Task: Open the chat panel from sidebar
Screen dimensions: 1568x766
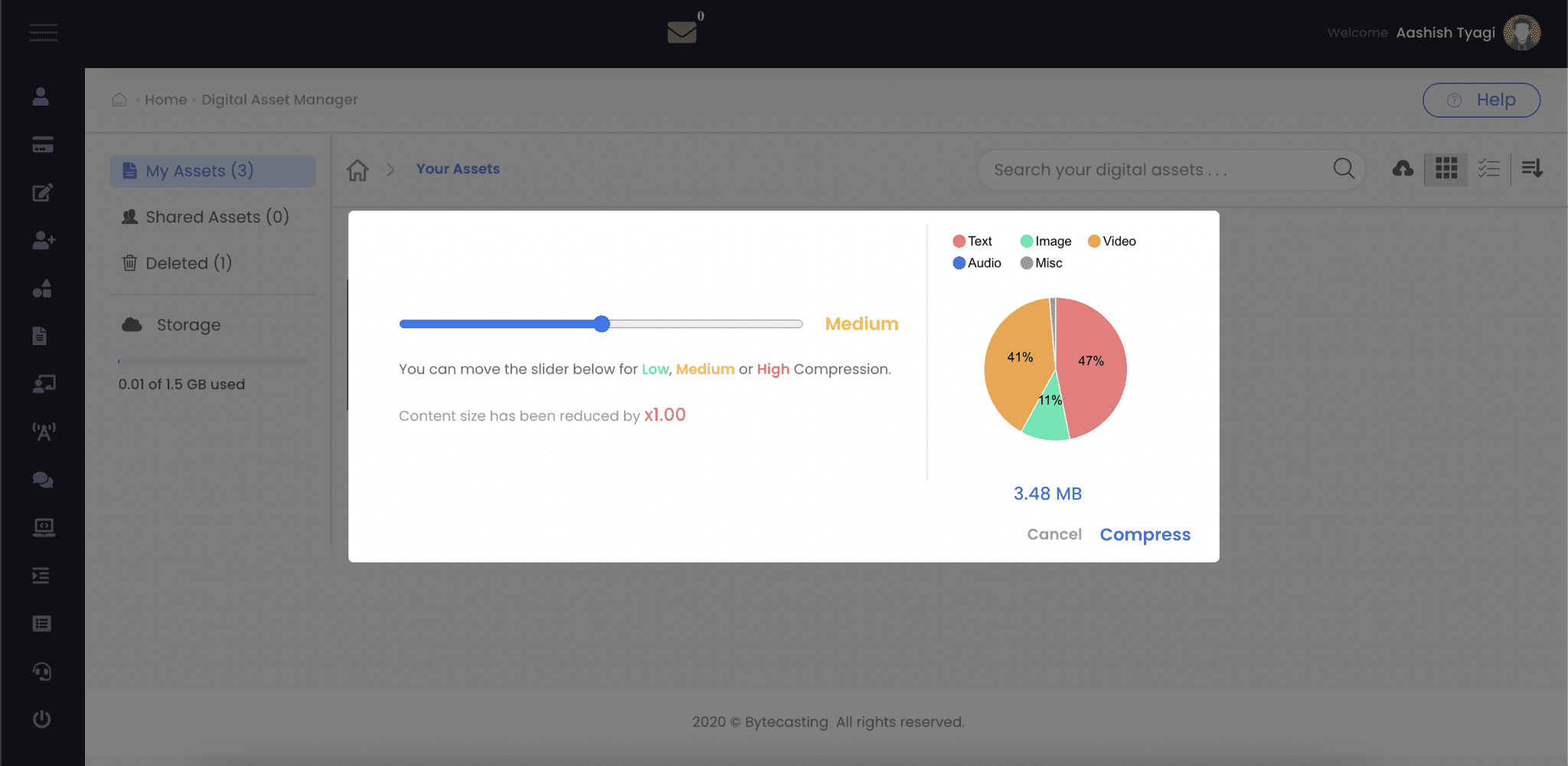Action: click(43, 480)
